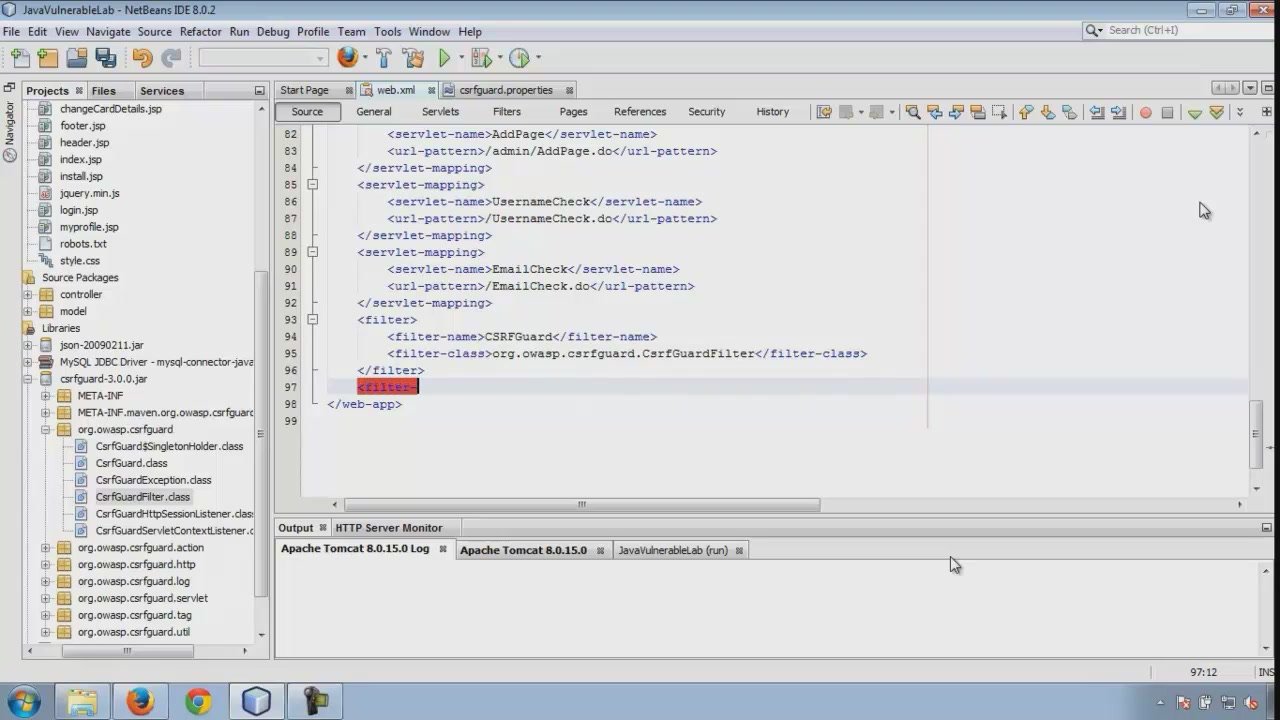The image size is (1280, 720).
Task: Click the New Project toolbar icon
Action: click(48, 58)
